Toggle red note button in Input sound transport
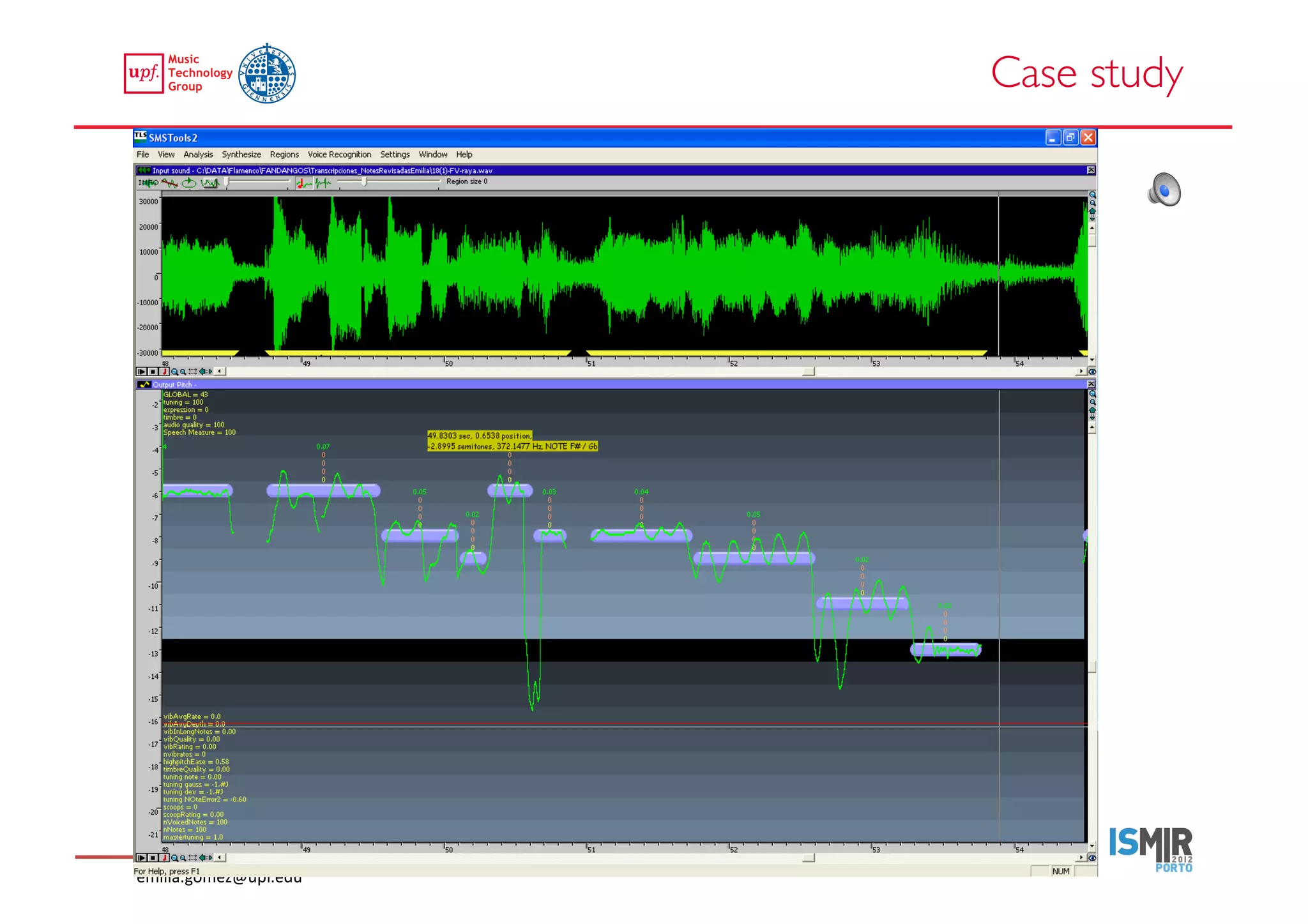Viewport: 1308px width, 924px height. pyautogui.click(x=164, y=372)
